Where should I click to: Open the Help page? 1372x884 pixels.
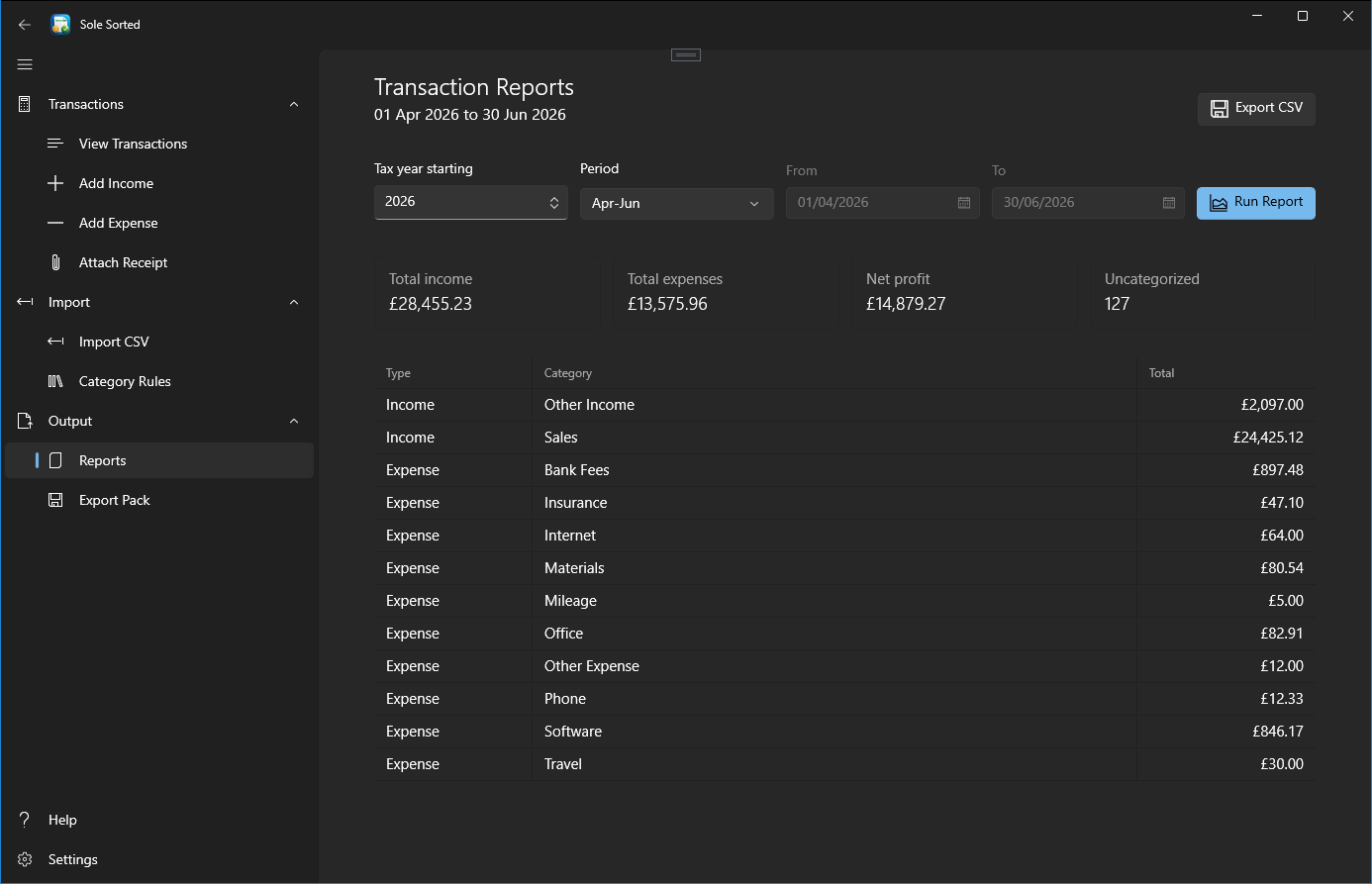click(x=159, y=820)
